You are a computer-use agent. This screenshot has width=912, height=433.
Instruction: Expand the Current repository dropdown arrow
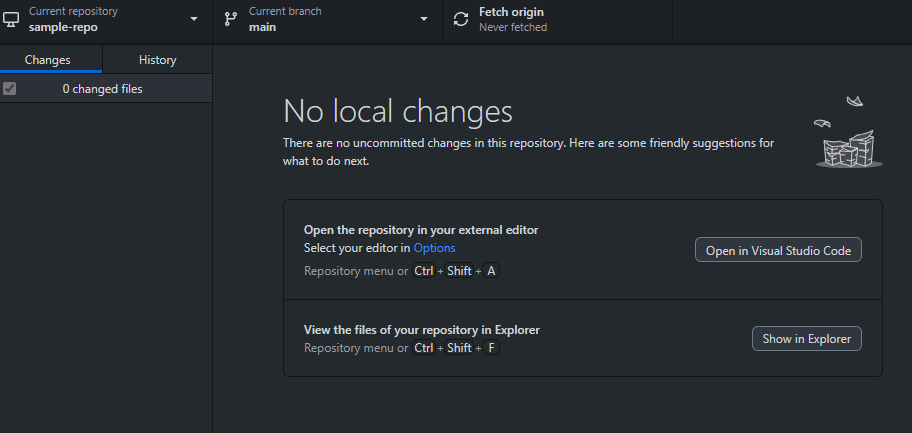point(194,19)
